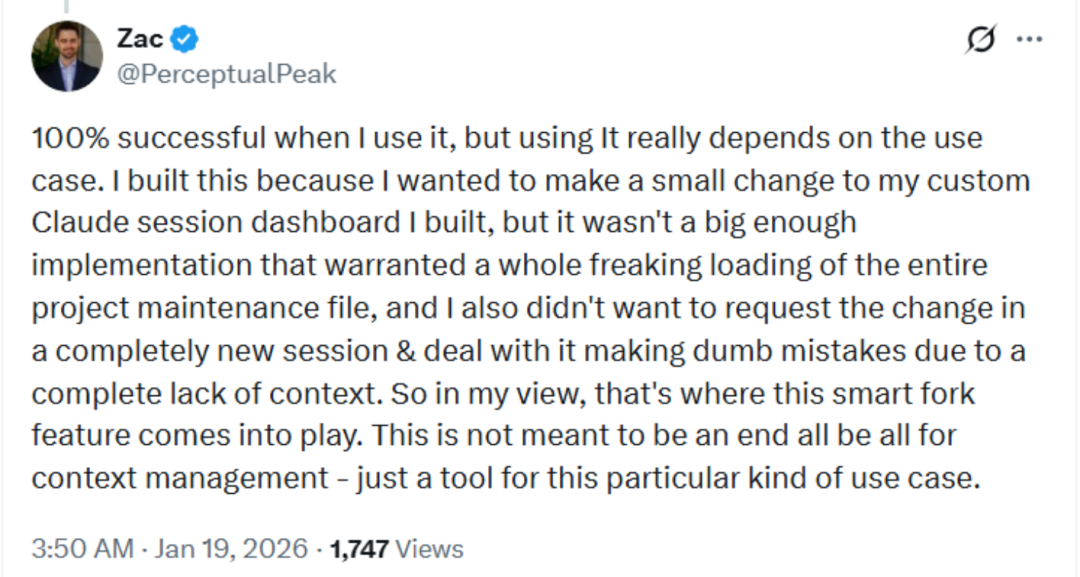The height and width of the screenshot is (577, 1080).
Task: Click the Views label
Action: (x=430, y=549)
